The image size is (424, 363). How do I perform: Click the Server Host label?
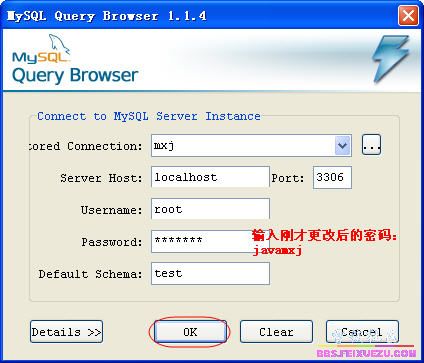tap(101, 178)
